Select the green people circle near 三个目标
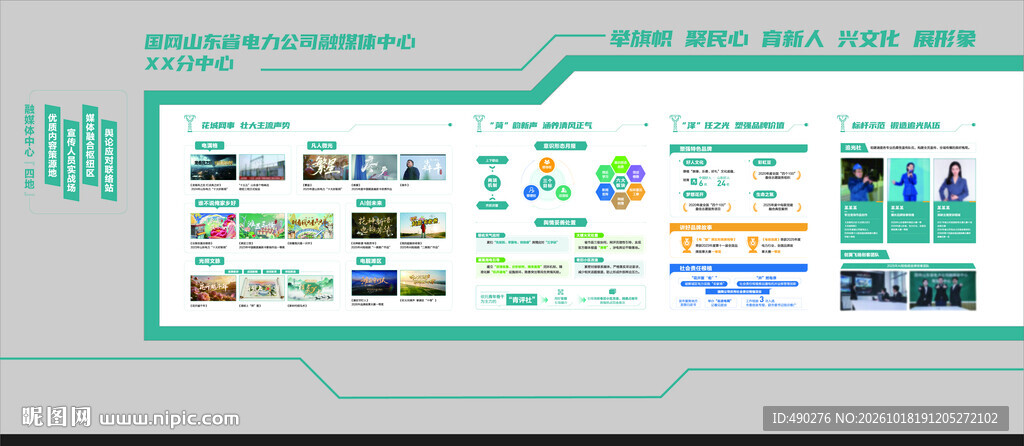This screenshot has width=1024, height=446. click(x=562, y=193)
